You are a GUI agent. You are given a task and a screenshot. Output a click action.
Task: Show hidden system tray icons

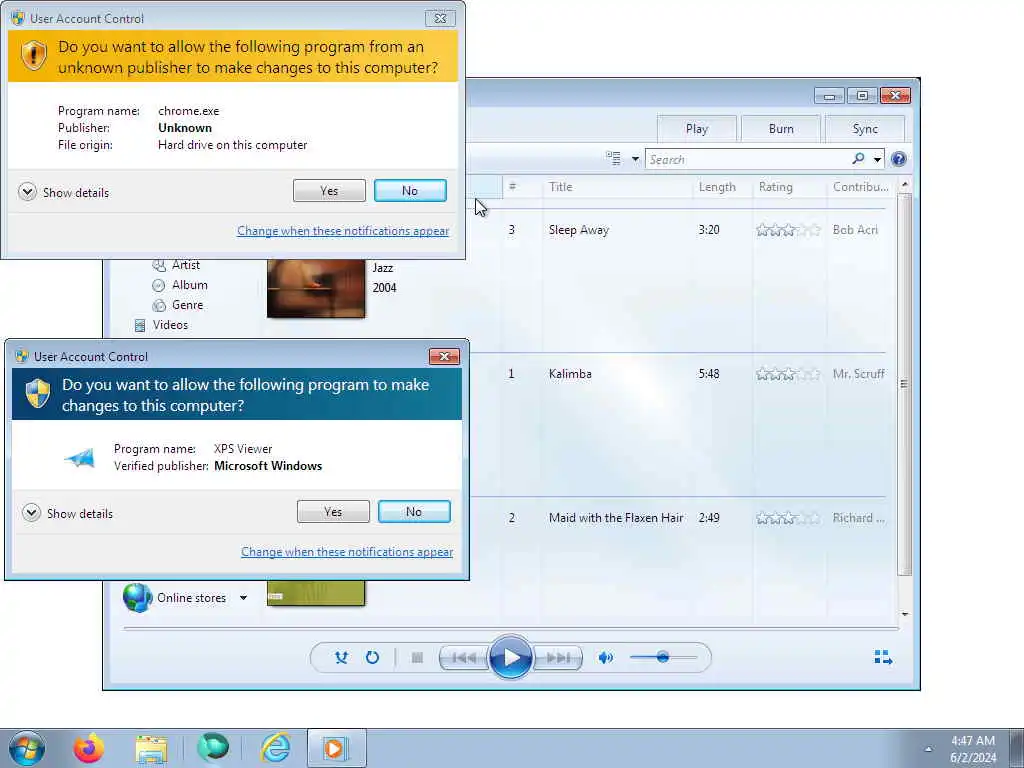[928, 749]
